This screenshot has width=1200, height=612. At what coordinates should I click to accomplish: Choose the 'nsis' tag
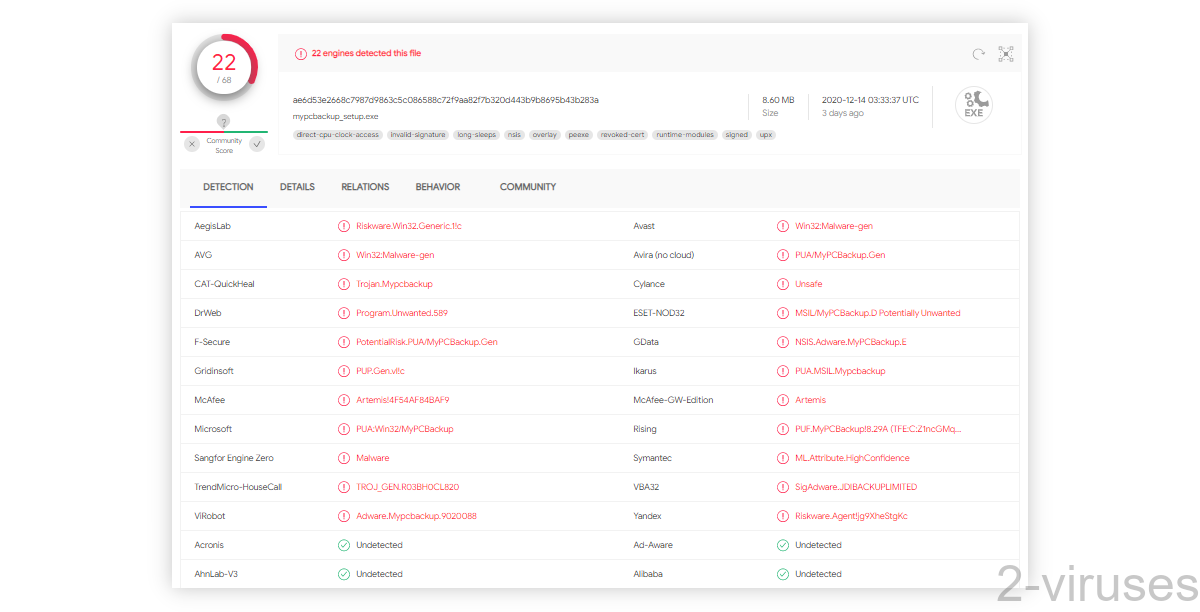click(x=514, y=135)
